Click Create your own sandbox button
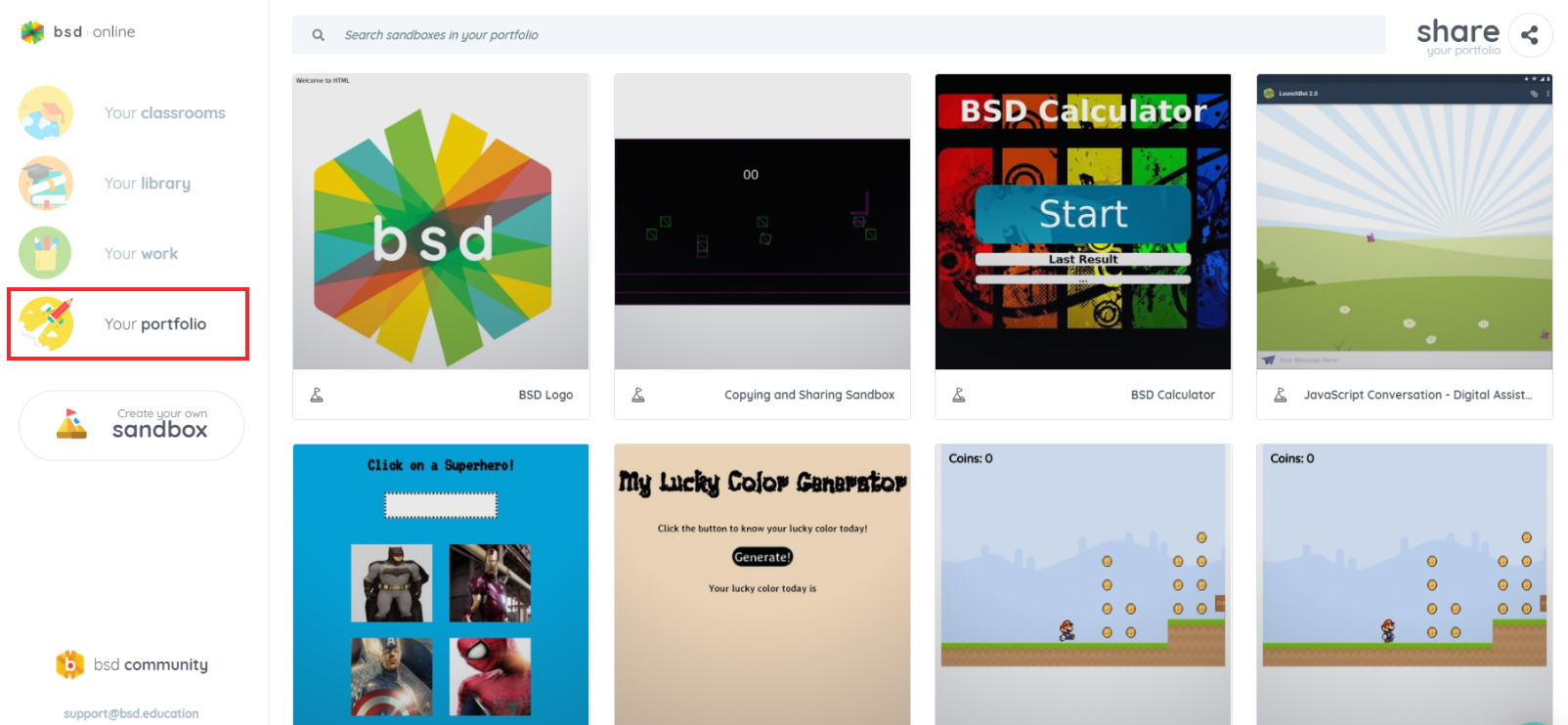Image resolution: width=1568 pixels, height=725 pixels. 131,425
